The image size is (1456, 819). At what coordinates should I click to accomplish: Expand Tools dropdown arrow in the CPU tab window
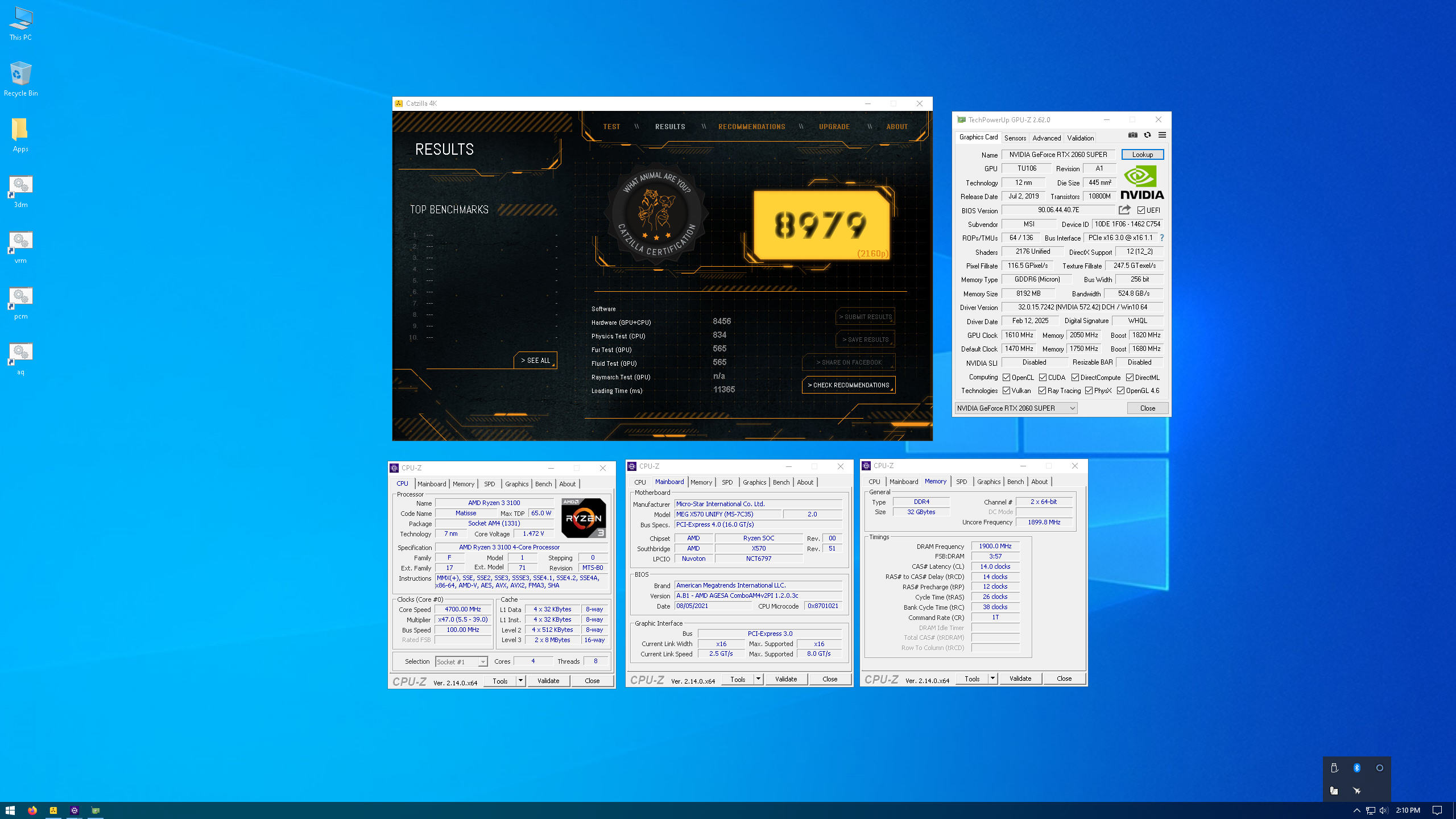(520, 681)
